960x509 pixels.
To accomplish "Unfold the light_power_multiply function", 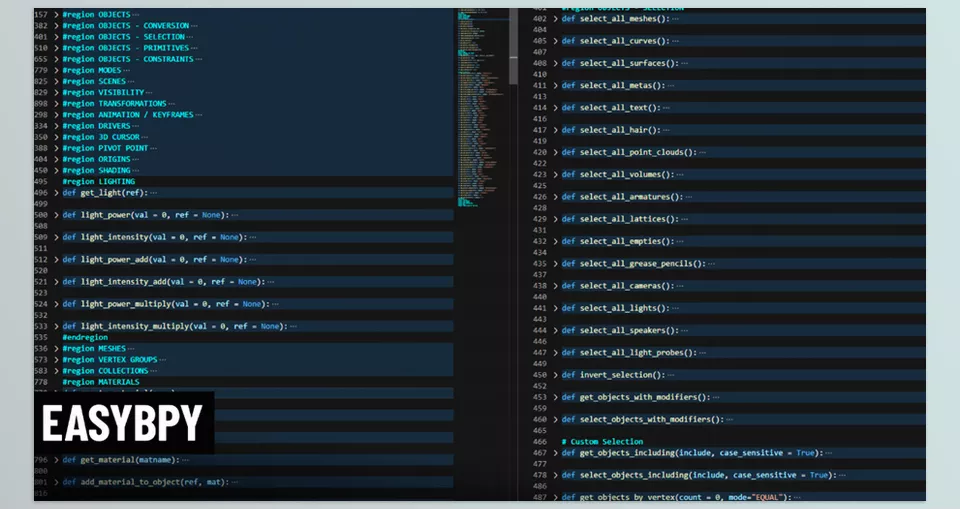I will pos(56,304).
